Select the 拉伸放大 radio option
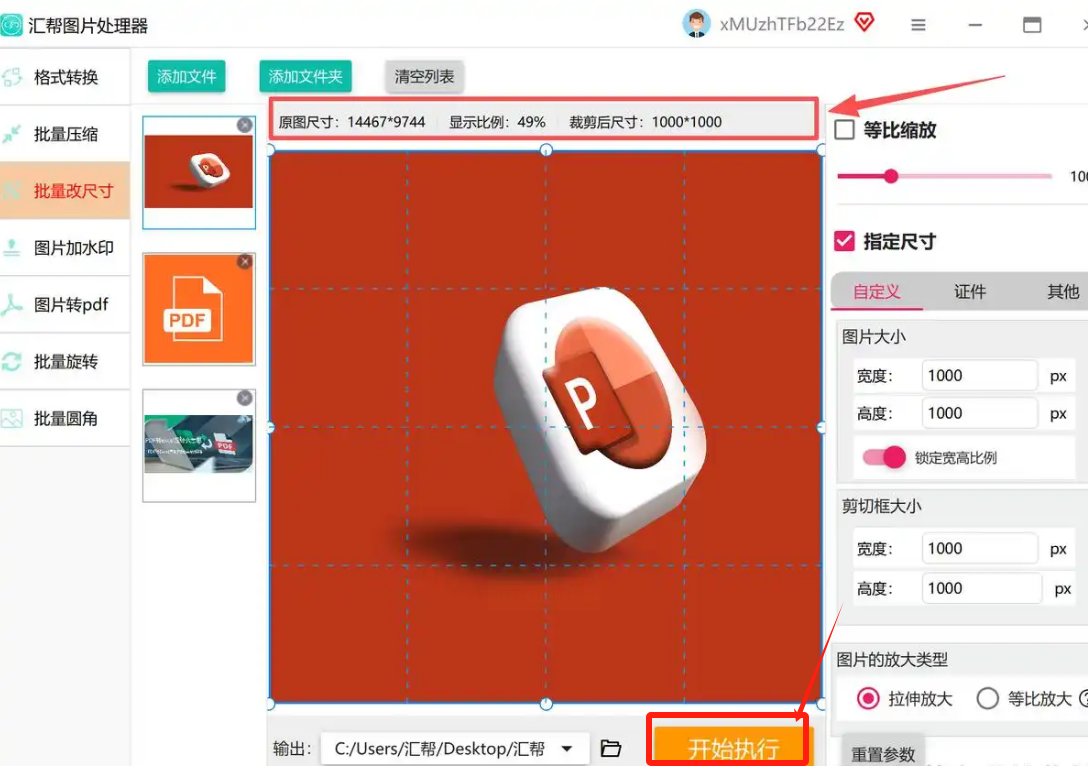 point(868,698)
